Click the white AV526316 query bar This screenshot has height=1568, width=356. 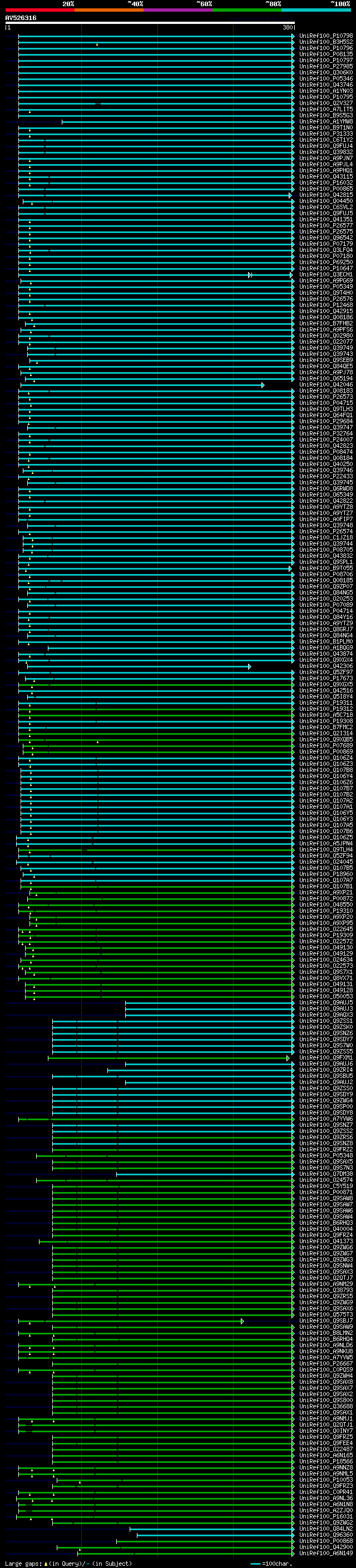coord(150,23)
